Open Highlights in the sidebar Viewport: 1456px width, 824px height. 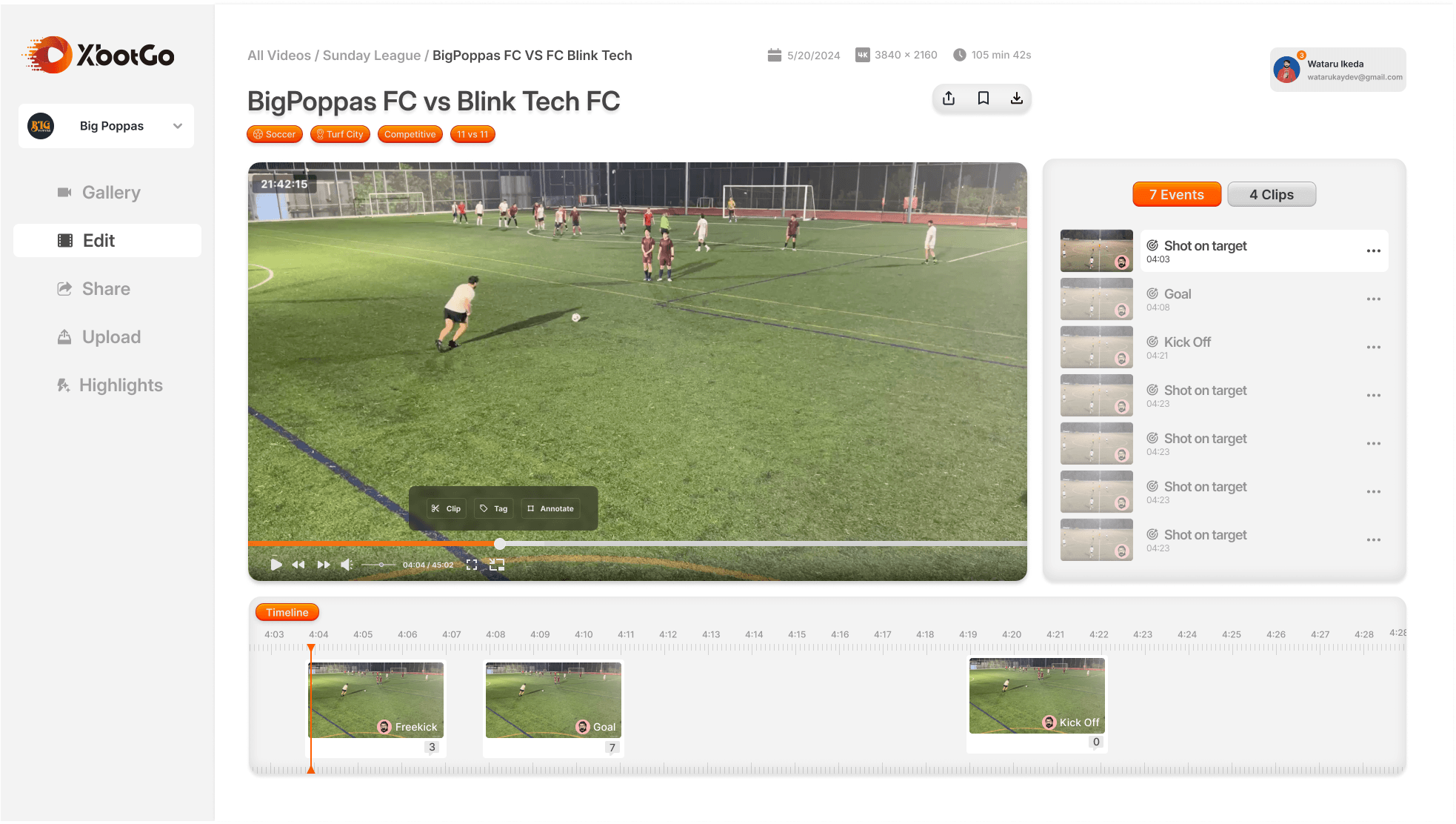click(121, 385)
